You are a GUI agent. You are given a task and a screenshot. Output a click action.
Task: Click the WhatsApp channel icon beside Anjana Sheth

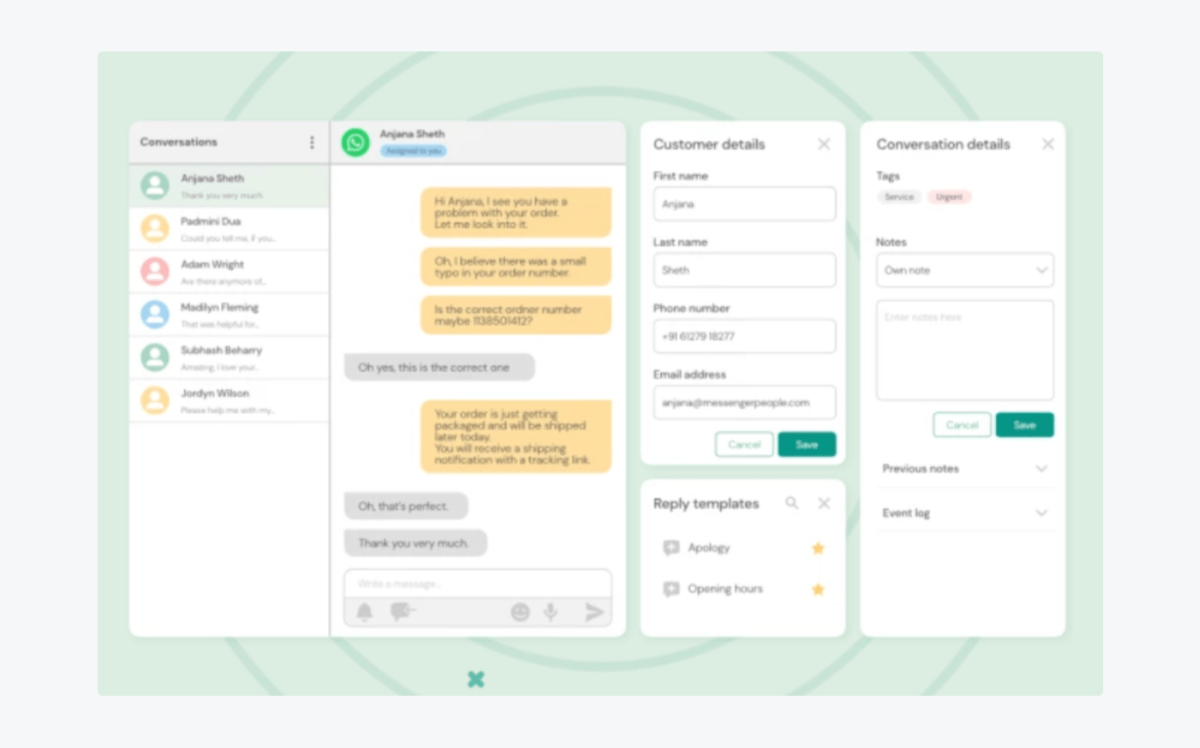[355, 140]
